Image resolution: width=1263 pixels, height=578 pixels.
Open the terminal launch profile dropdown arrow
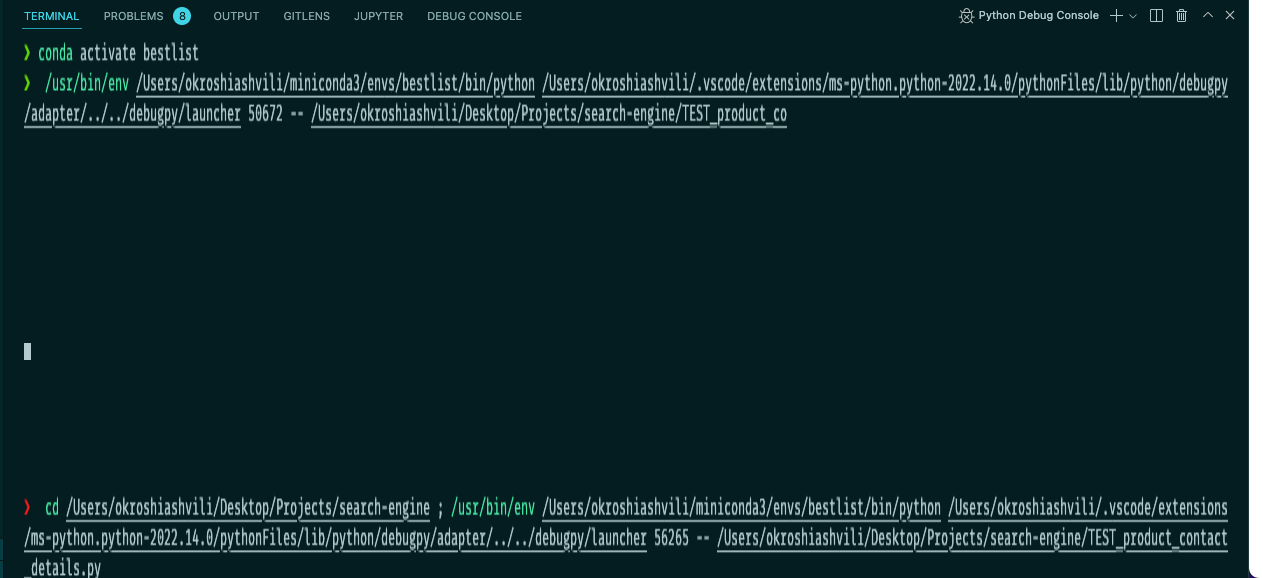point(1131,17)
